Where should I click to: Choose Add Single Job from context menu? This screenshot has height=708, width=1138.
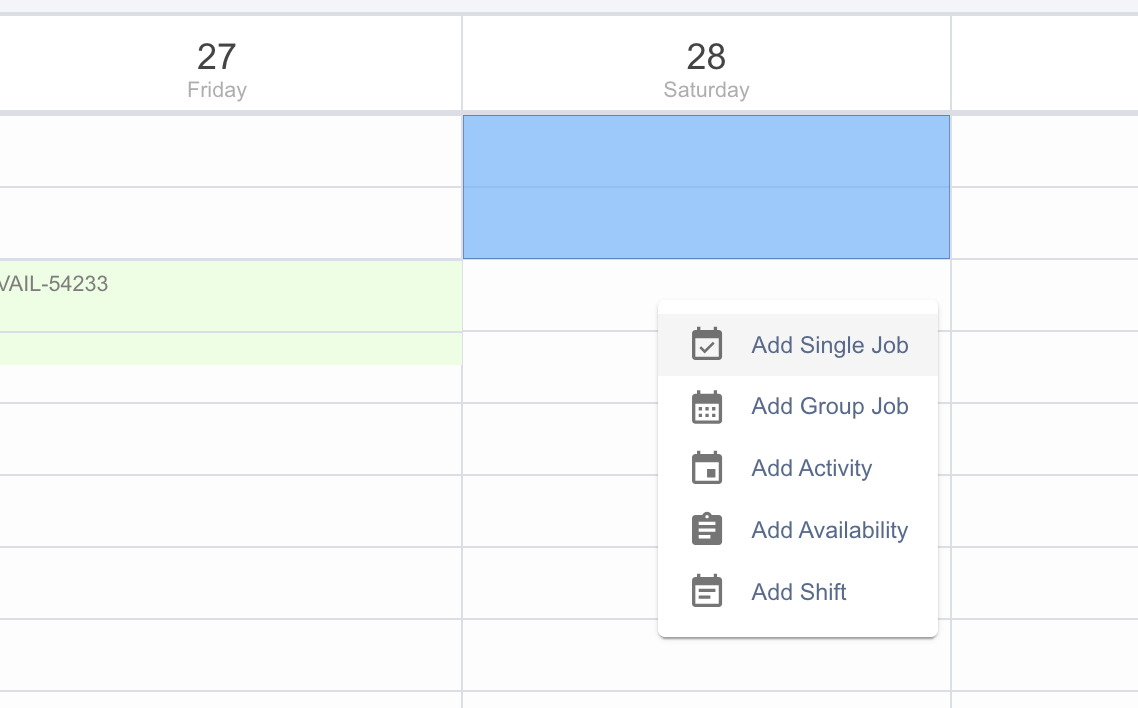(798, 345)
